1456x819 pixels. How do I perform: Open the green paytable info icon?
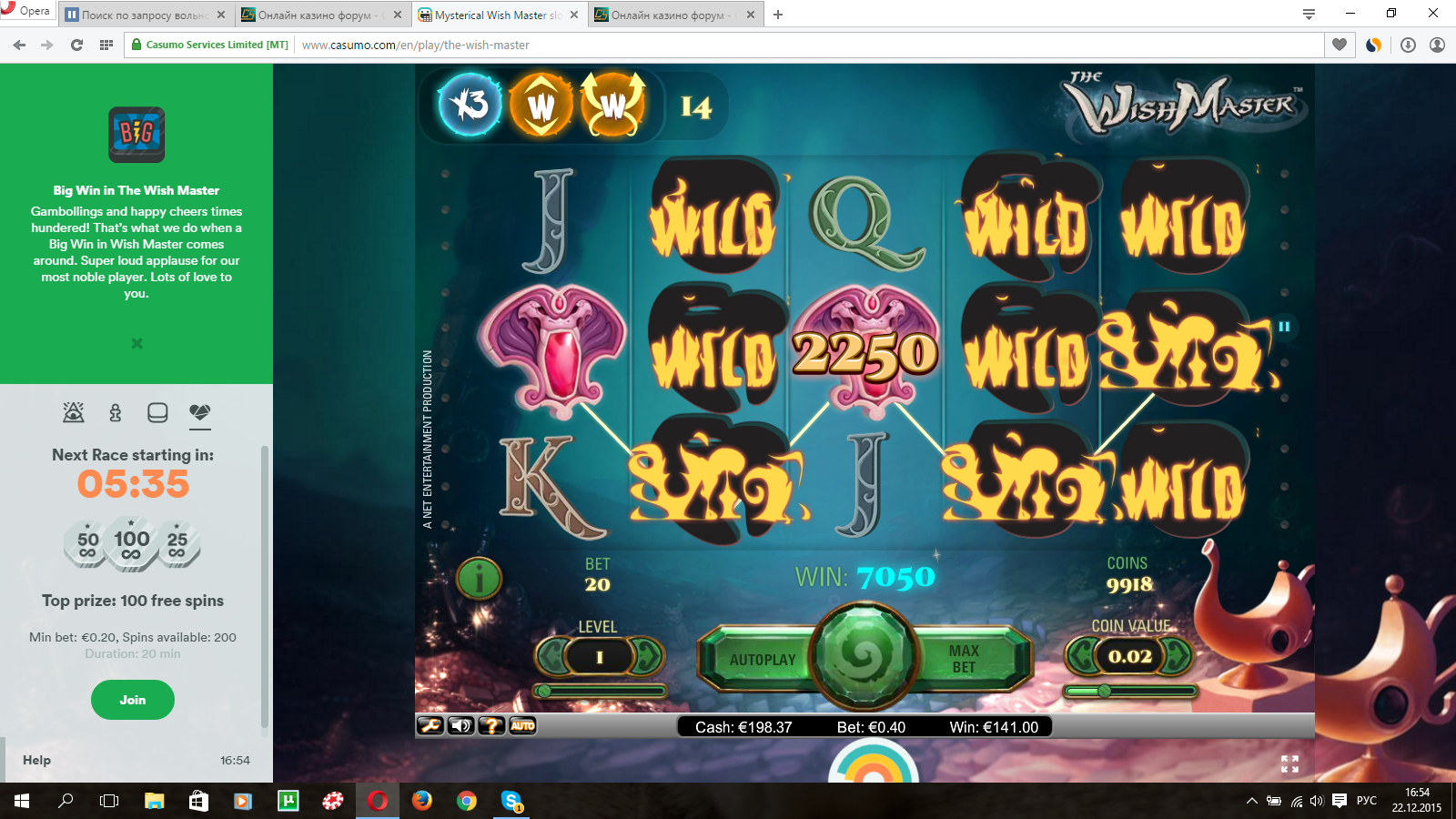(x=479, y=578)
